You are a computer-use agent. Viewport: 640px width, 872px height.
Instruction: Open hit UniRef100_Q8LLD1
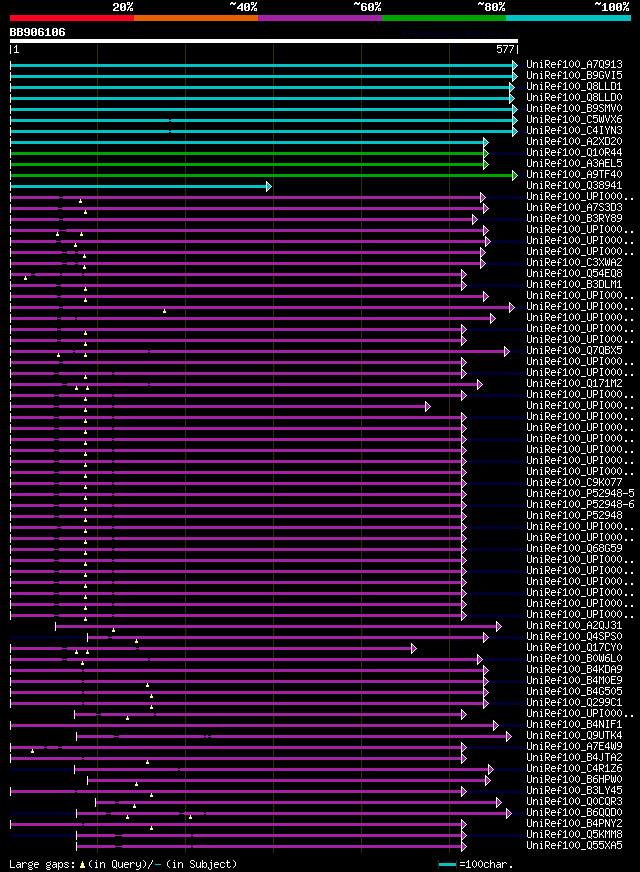[x=574, y=86]
